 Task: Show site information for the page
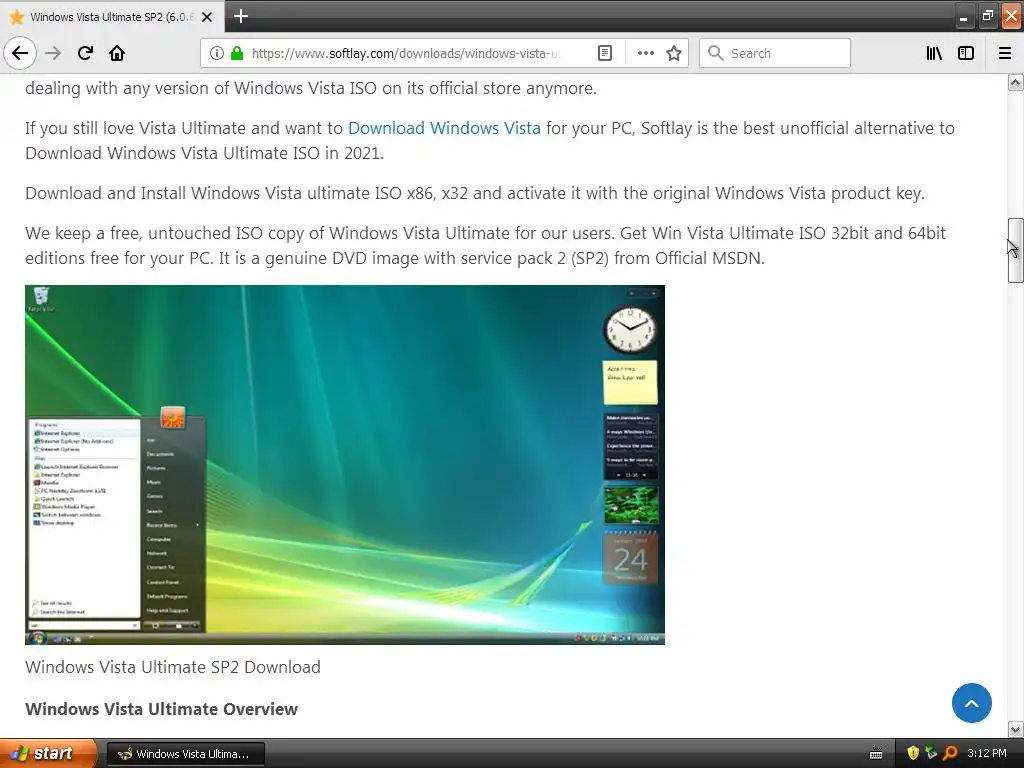[217, 53]
